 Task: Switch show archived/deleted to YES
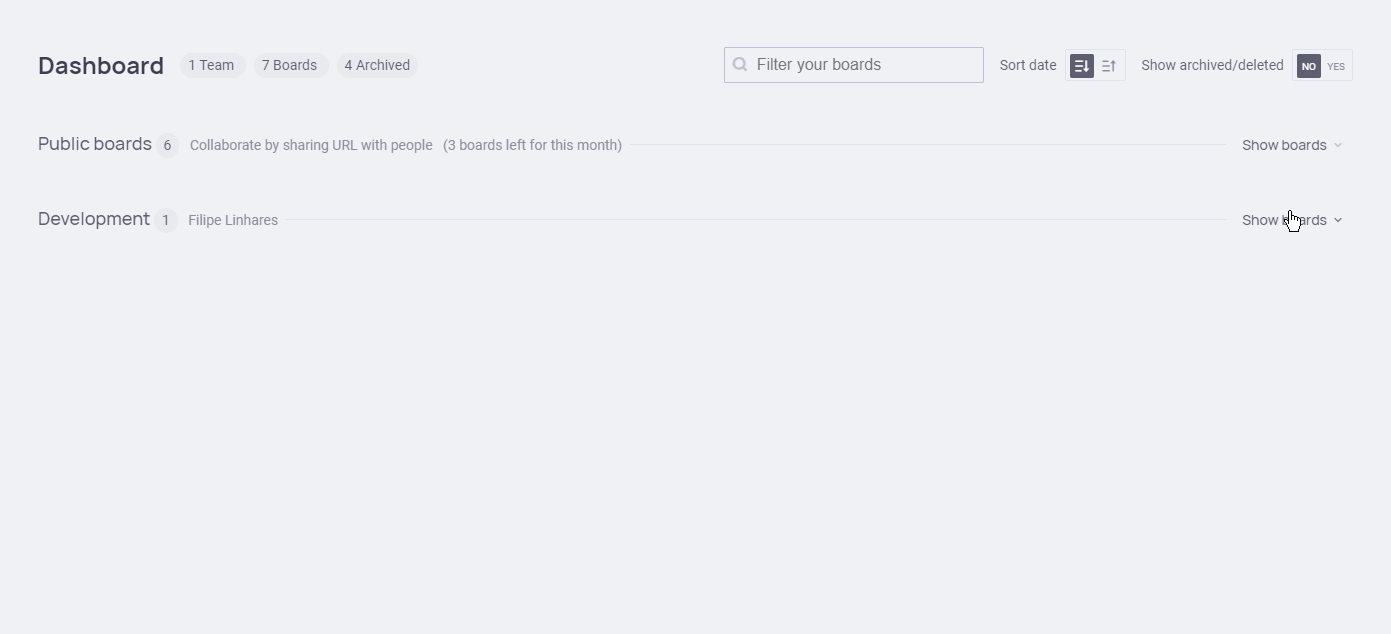pos(1336,66)
